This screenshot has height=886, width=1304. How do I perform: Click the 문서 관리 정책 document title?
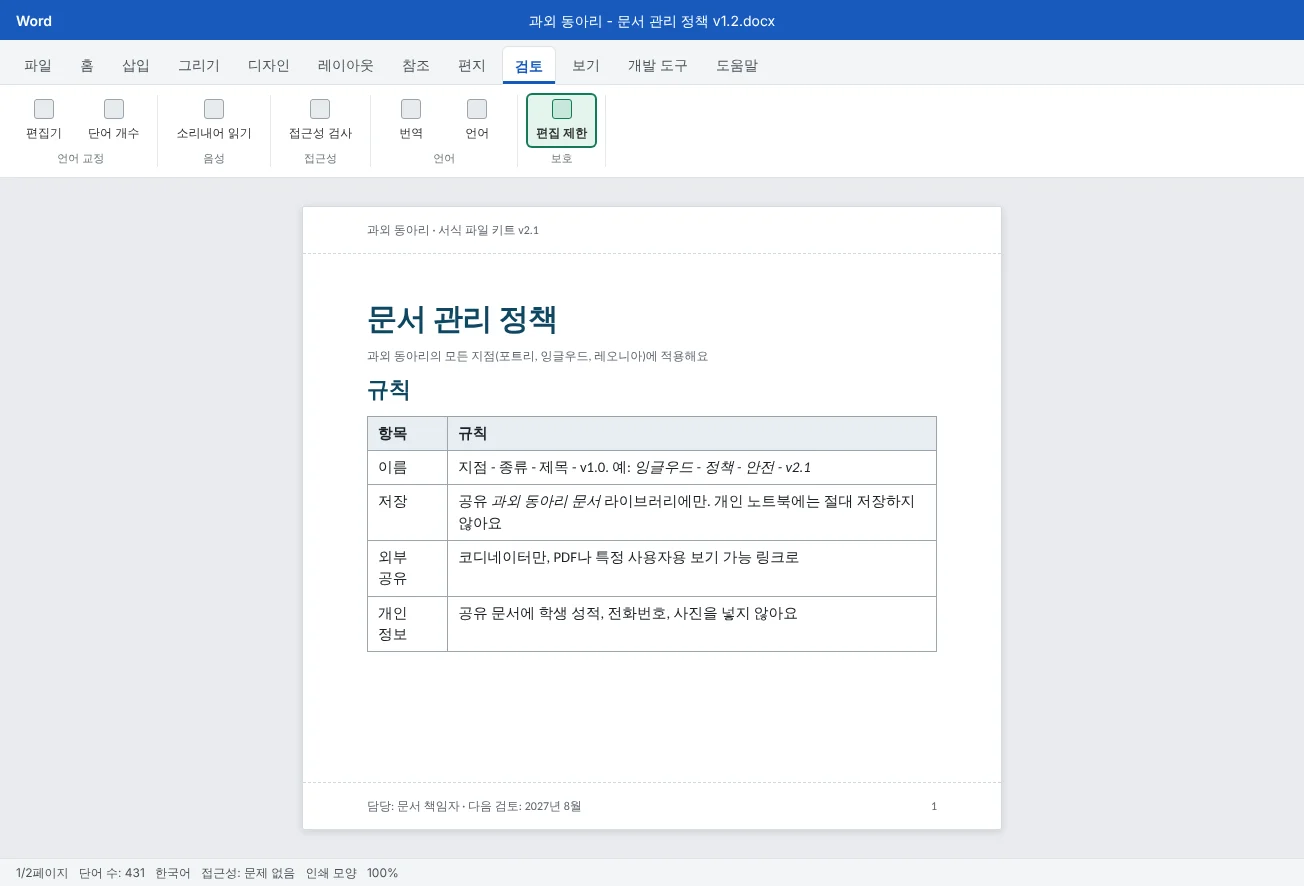pos(462,320)
